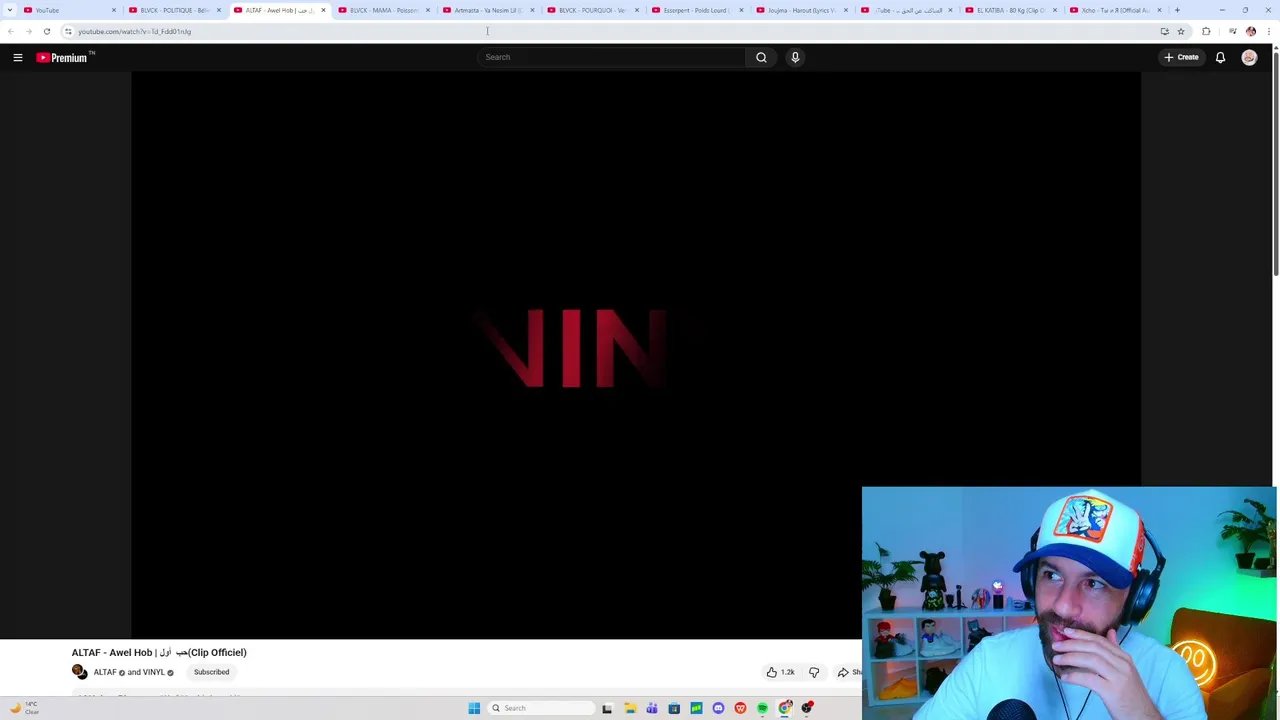Dislike the video with the thumbs-down button
1280x720 pixels.
tap(814, 673)
